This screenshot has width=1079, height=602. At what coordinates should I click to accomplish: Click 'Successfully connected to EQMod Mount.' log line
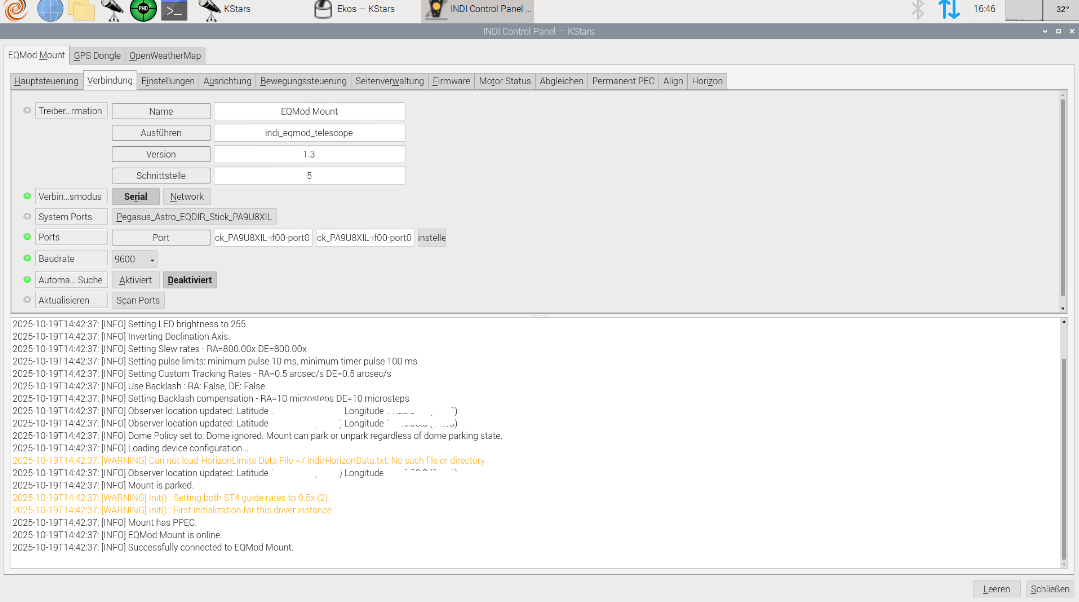[153, 547]
